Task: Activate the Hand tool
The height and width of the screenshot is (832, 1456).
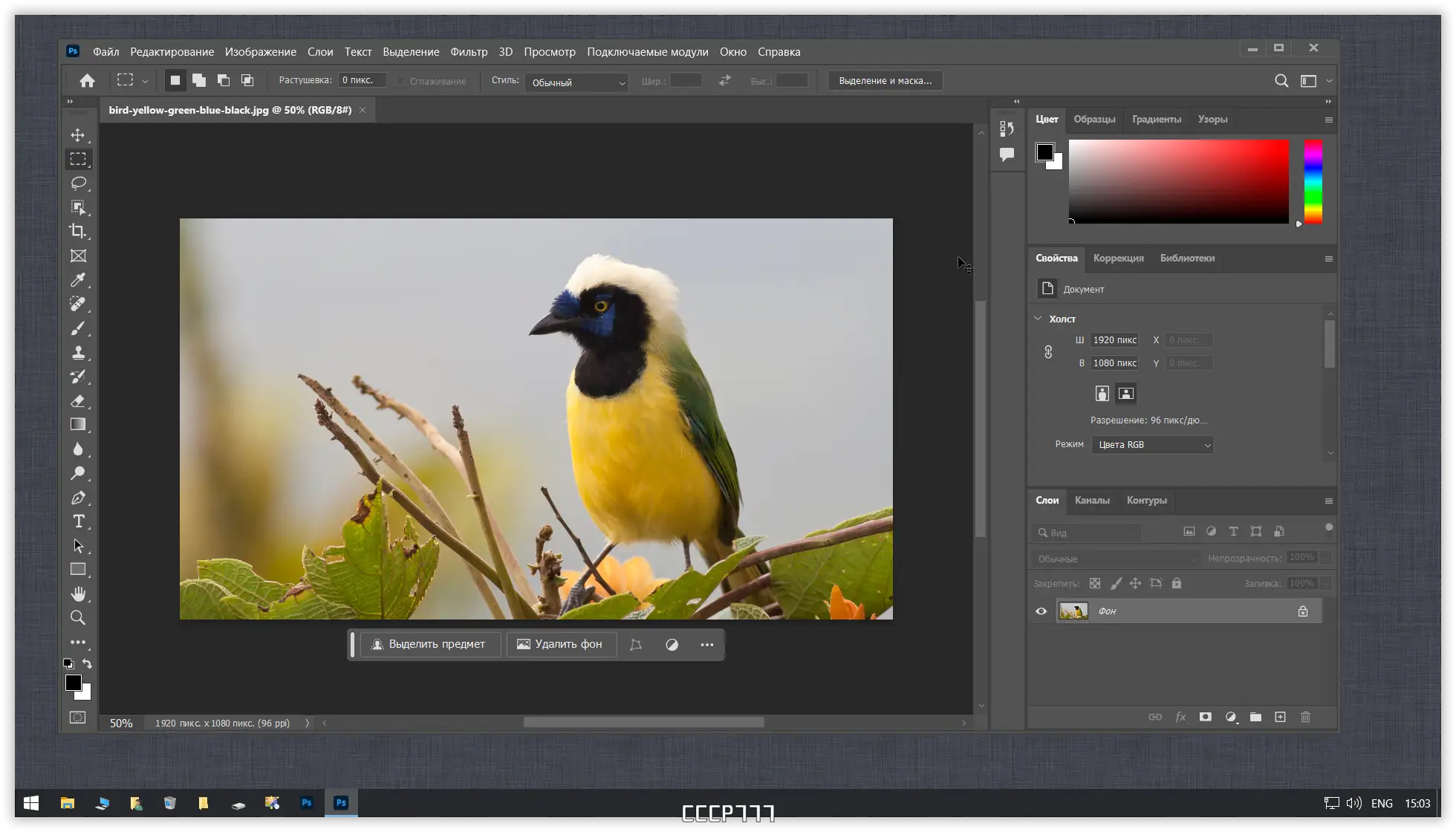Action: (x=78, y=594)
